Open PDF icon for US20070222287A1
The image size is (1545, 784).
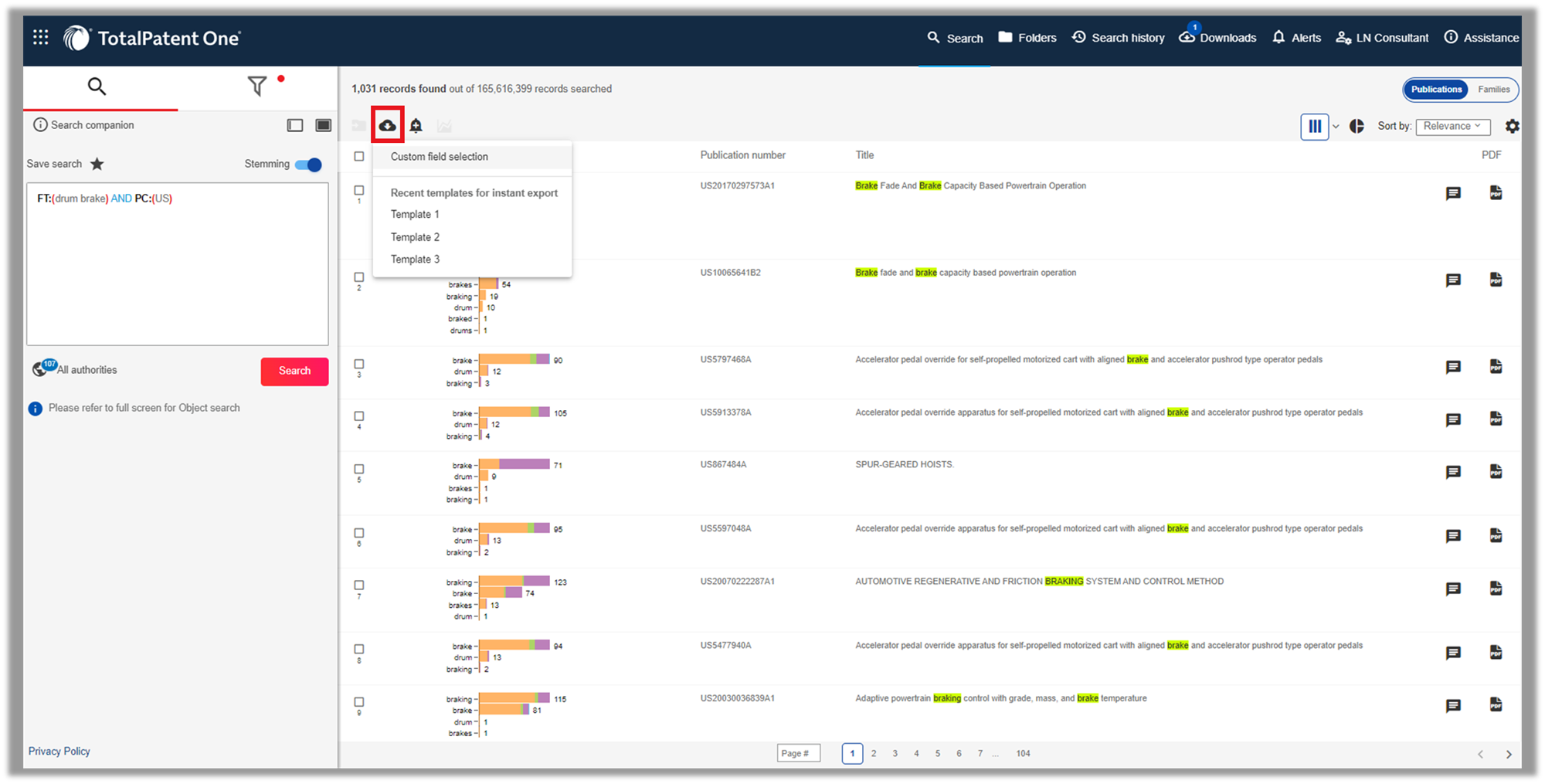[x=1496, y=588]
